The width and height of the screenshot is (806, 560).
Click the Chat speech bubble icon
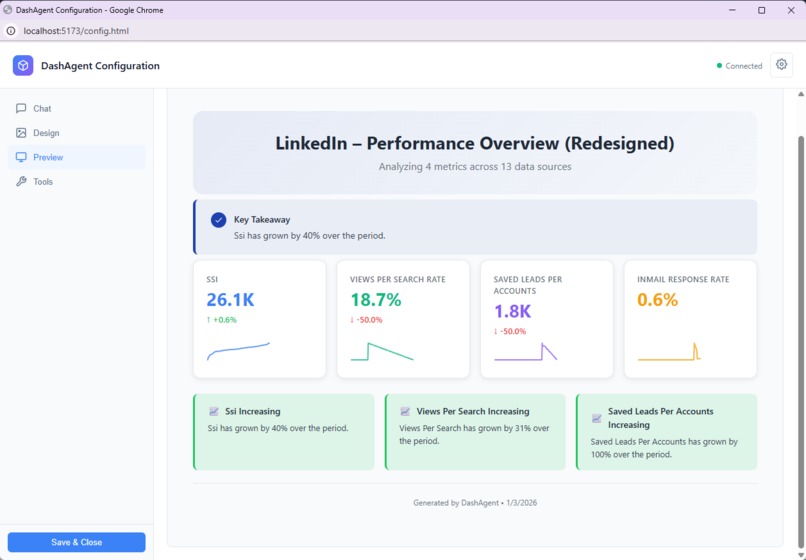[x=21, y=109]
